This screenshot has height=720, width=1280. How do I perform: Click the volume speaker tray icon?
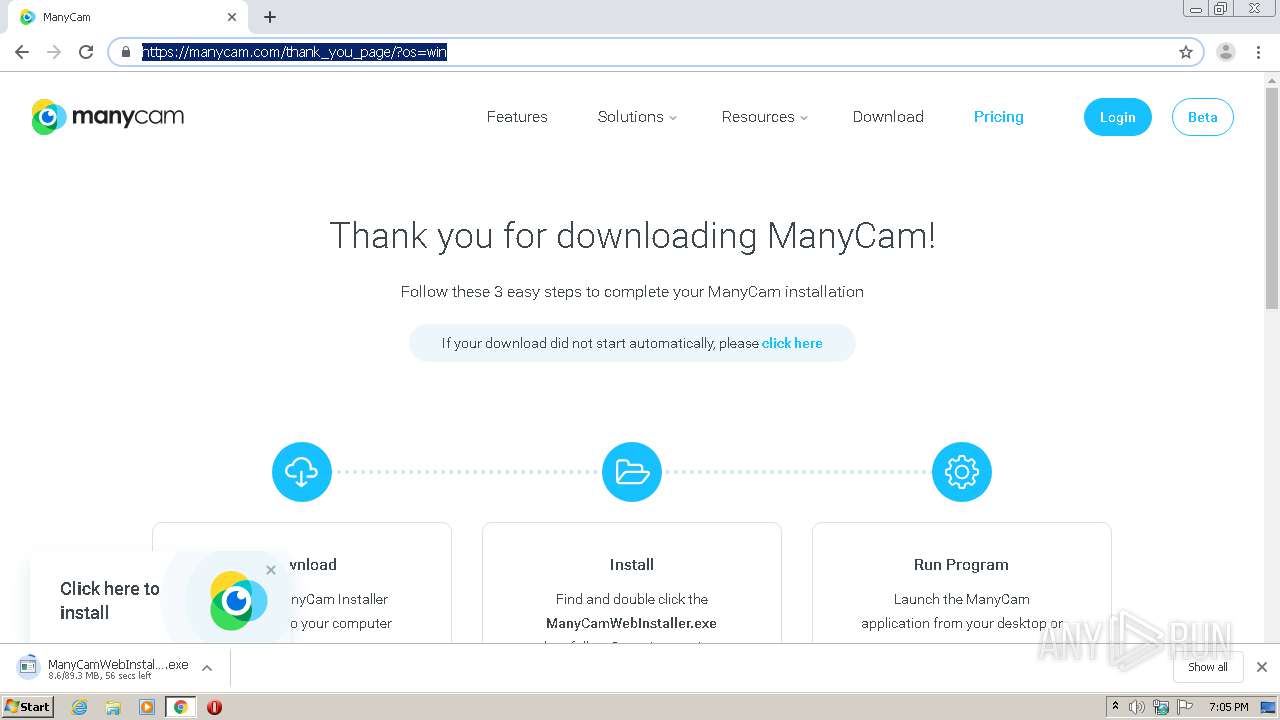(x=1137, y=707)
